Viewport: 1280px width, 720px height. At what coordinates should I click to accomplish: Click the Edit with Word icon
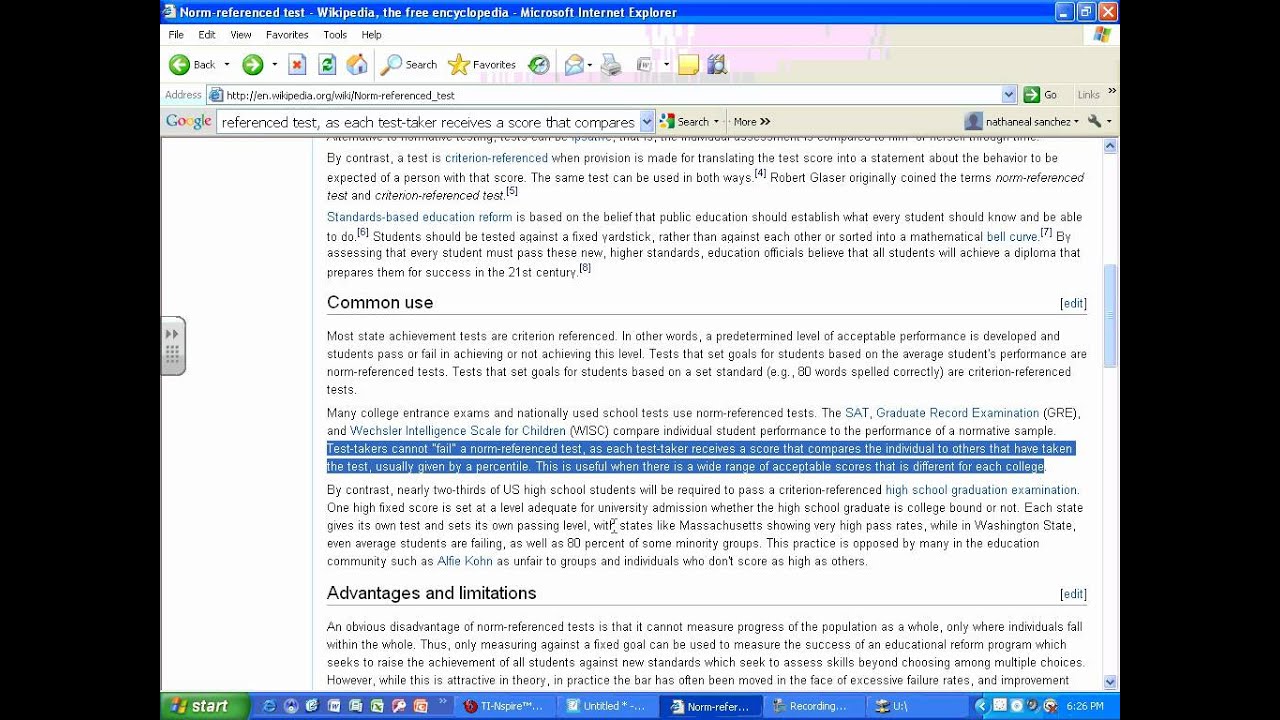point(645,65)
